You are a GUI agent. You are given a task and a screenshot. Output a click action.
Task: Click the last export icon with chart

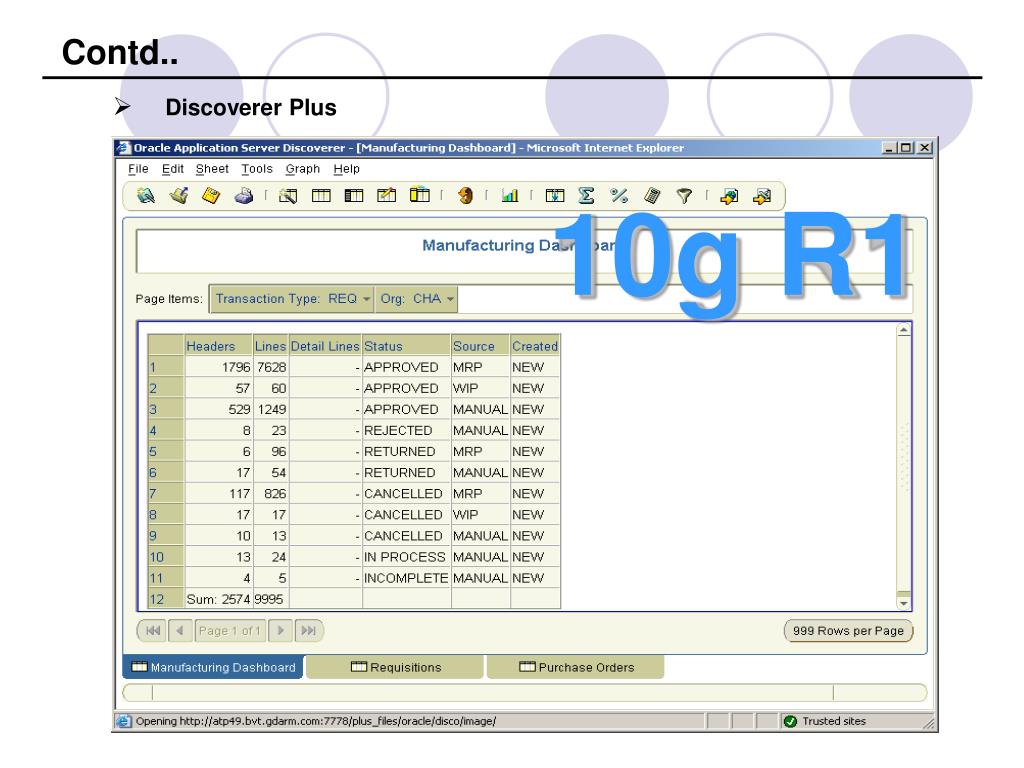coord(762,195)
